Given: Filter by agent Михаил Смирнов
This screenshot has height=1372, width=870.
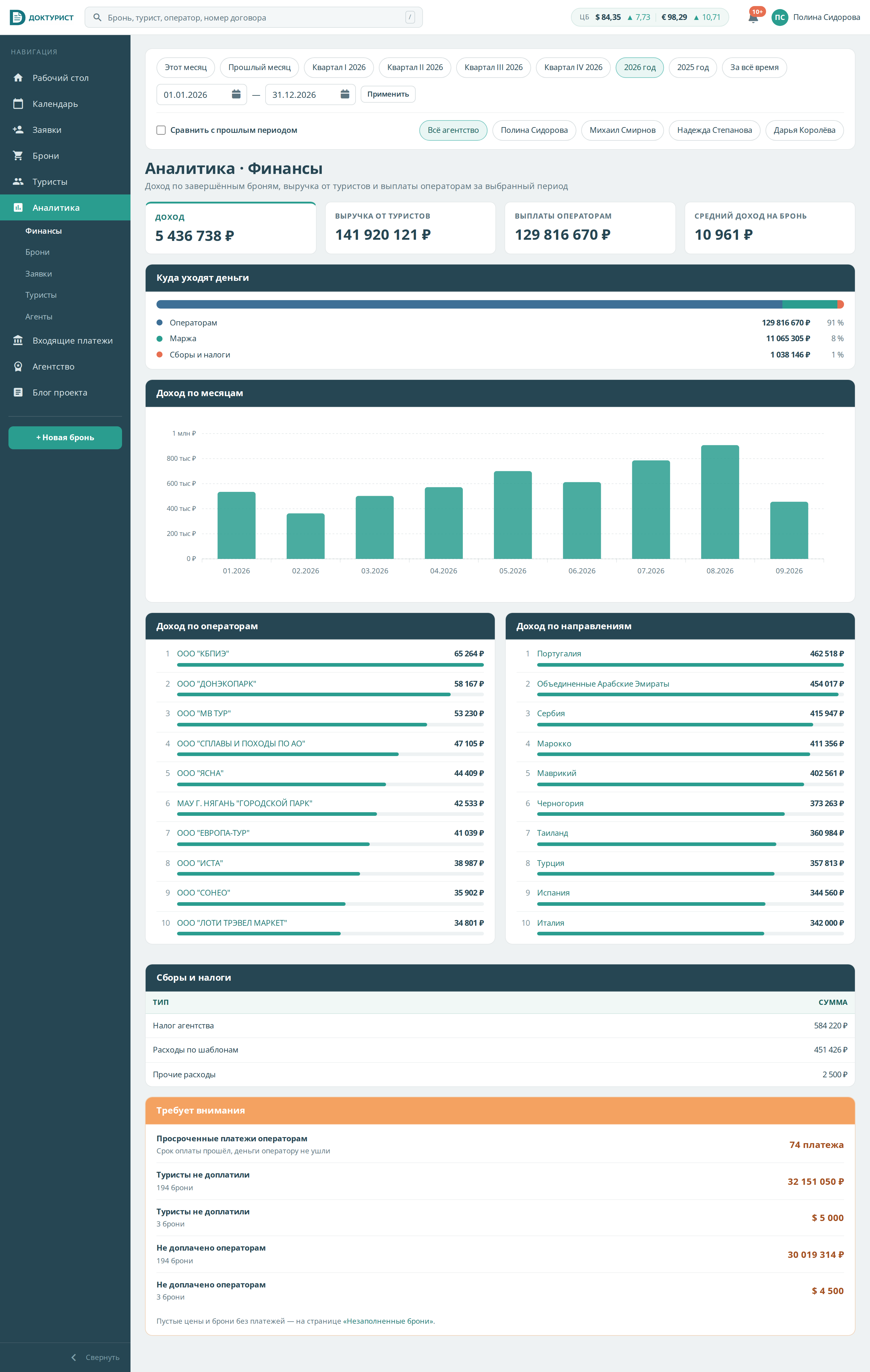Looking at the screenshot, I should pyautogui.click(x=622, y=130).
